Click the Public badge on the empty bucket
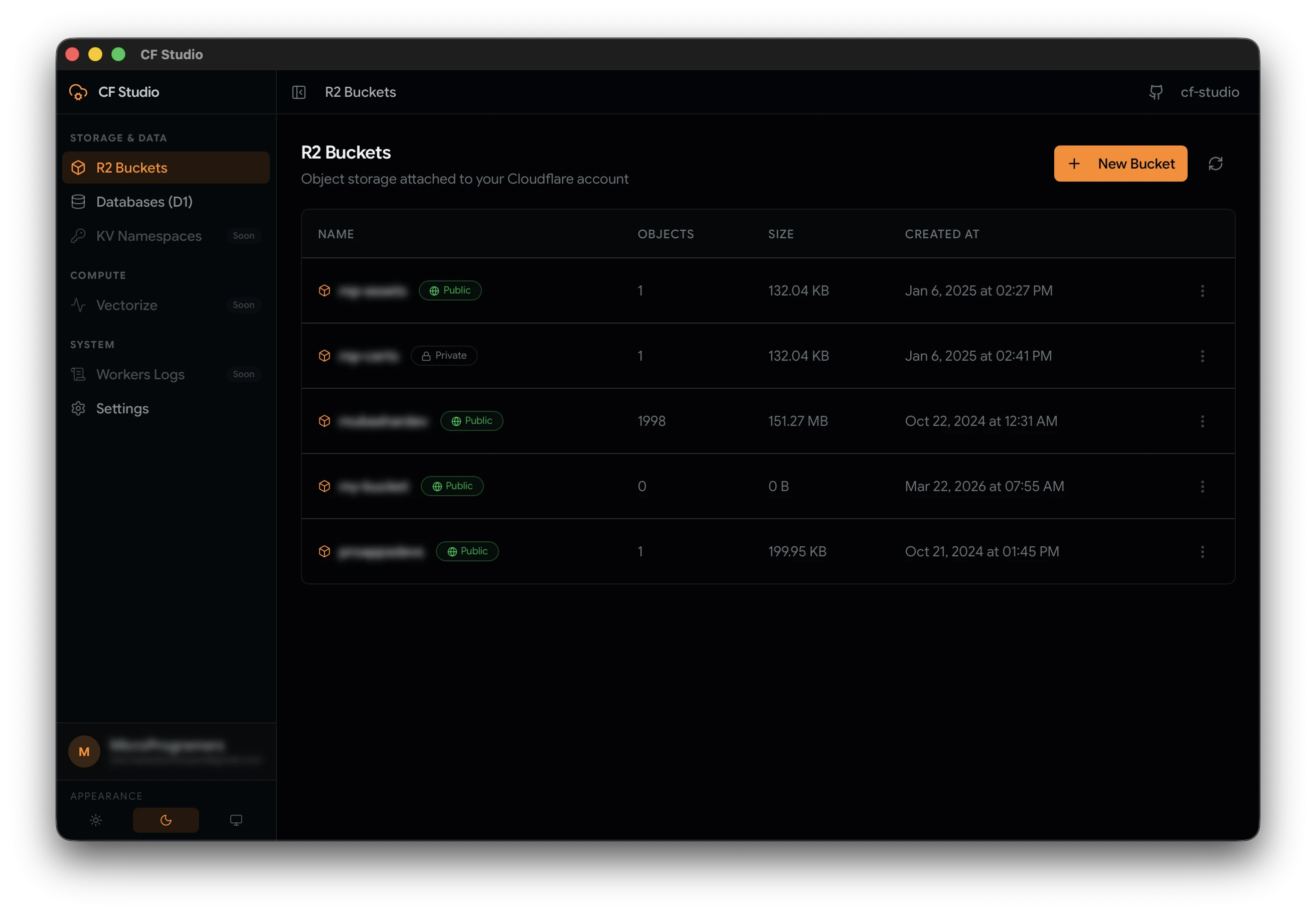The image size is (1316, 915). pos(452,486)
